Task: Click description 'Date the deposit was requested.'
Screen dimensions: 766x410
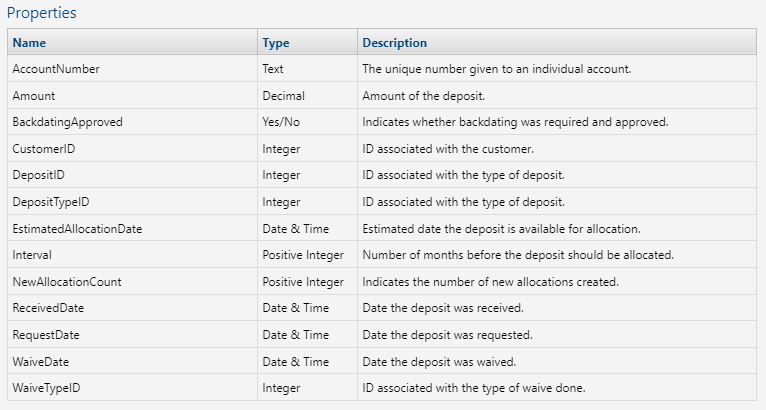Action: click(x=447, y=335)
